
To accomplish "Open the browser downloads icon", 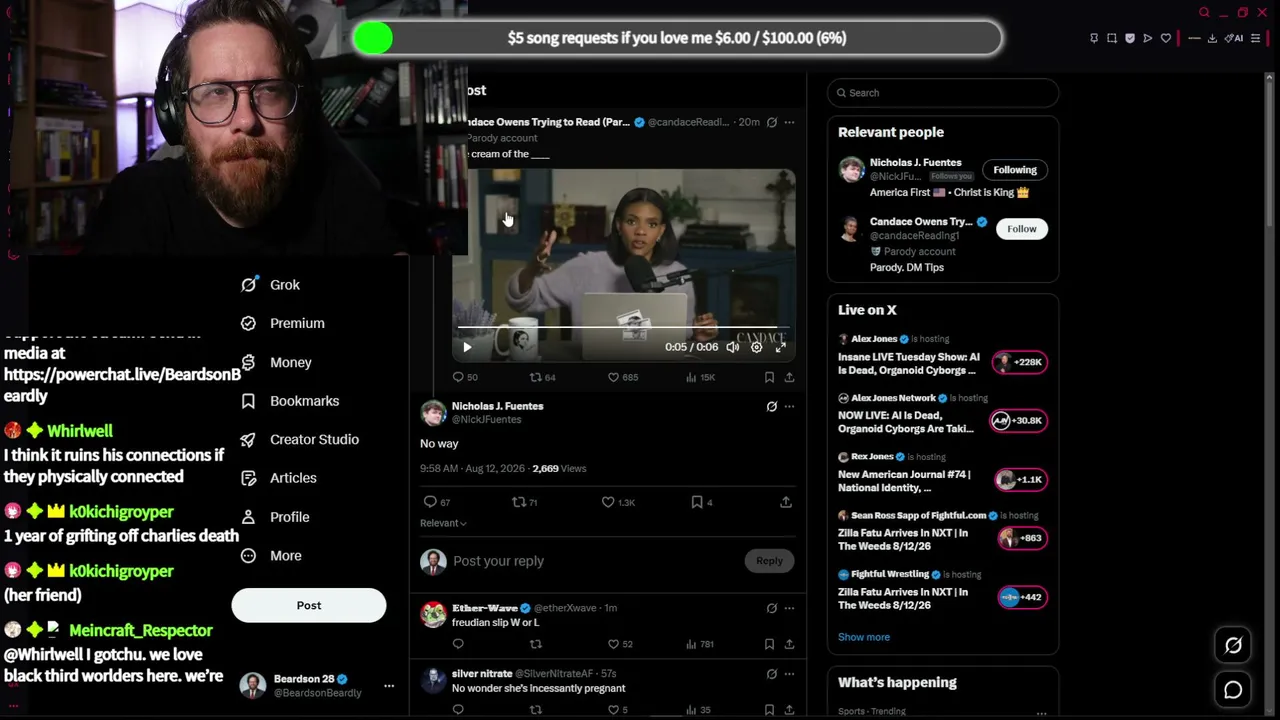I will coord(1212,38).
